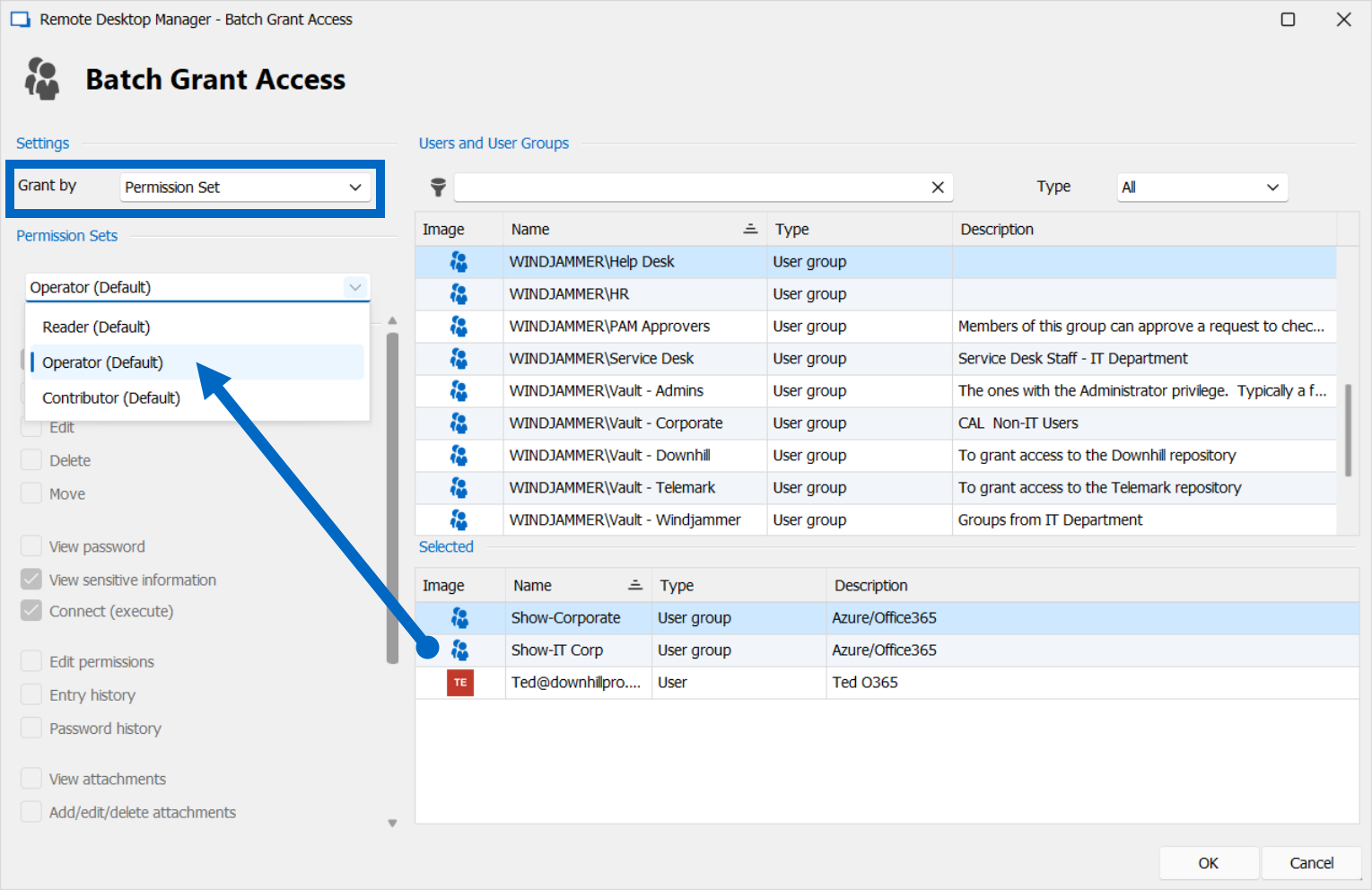The width and height of the screenshot is (1372, 890).
Task: Select Reader (Default) from the list
Action: tap(96, 327)
